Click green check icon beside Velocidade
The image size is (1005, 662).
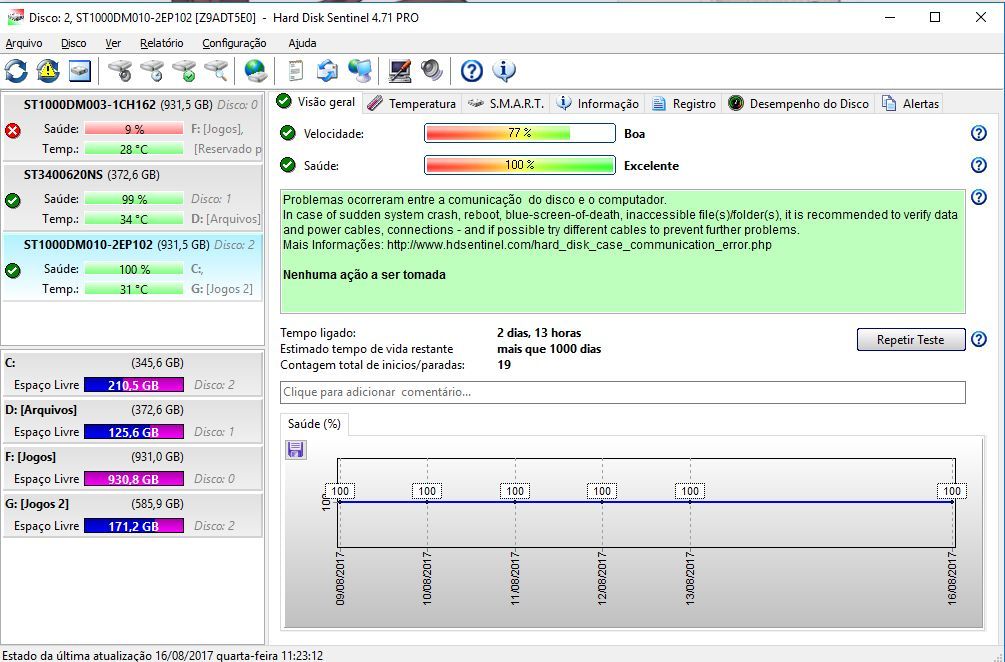288,133
